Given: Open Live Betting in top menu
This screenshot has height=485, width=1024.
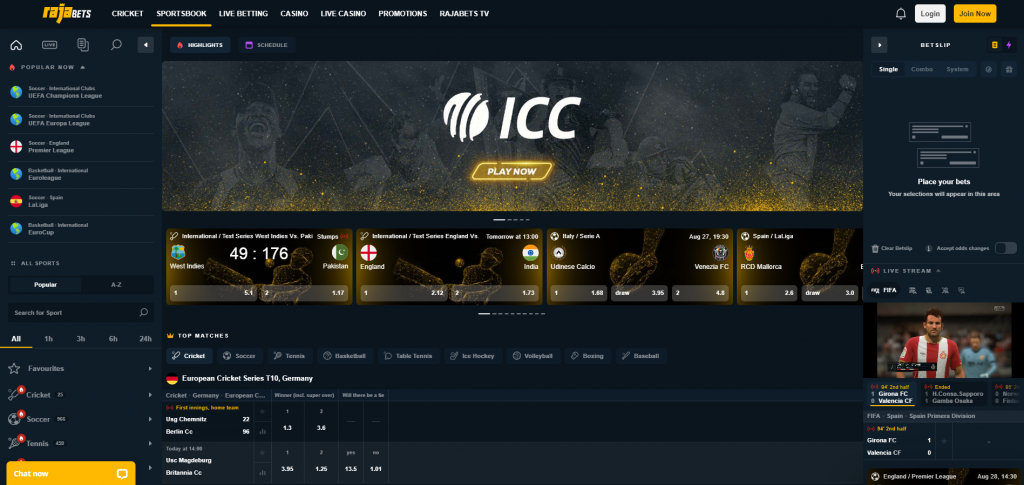Looking at the screenshot, I should point(244,14).
